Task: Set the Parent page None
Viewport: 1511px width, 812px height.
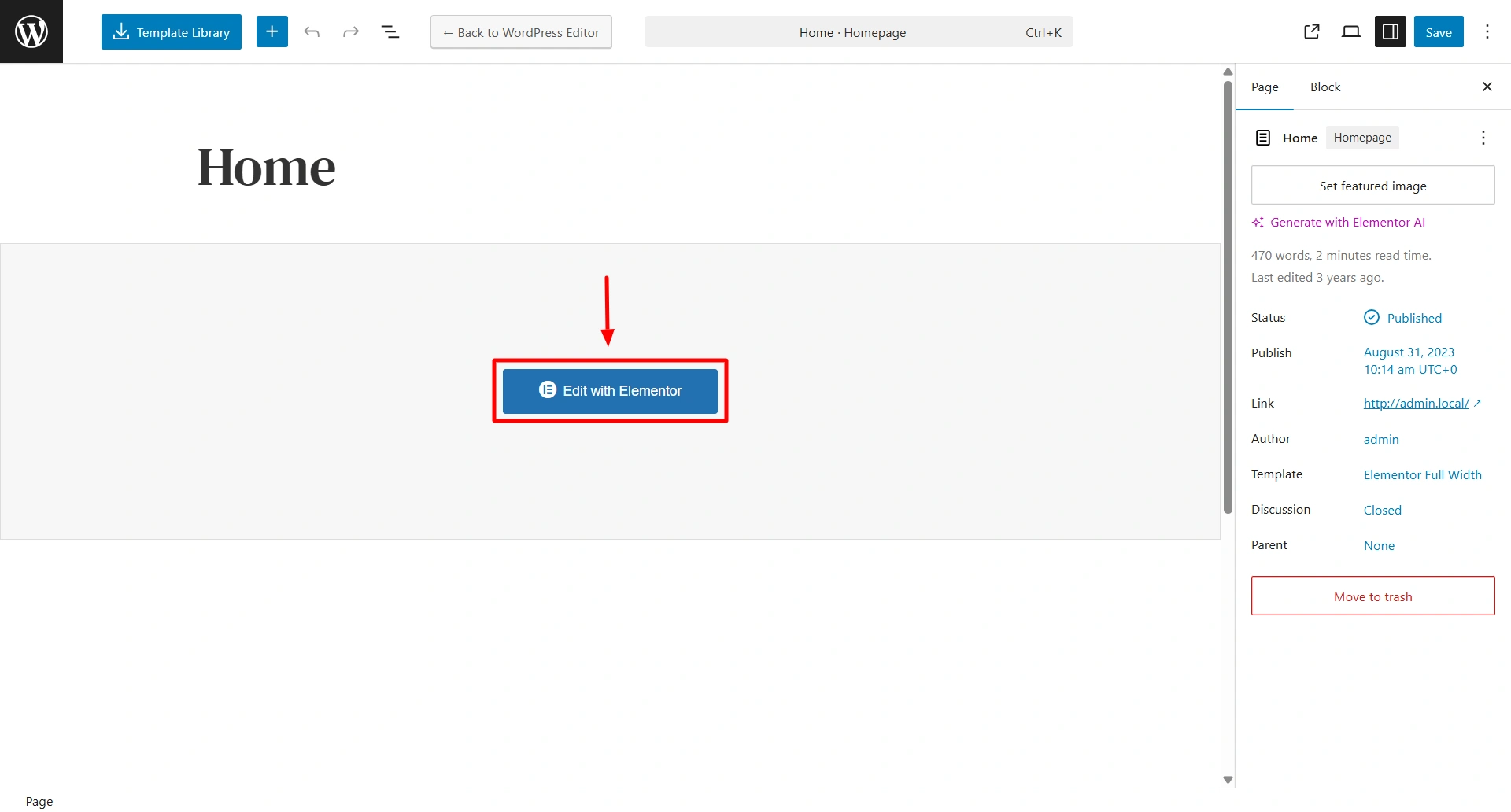Action: click(x=1379, y=545)
